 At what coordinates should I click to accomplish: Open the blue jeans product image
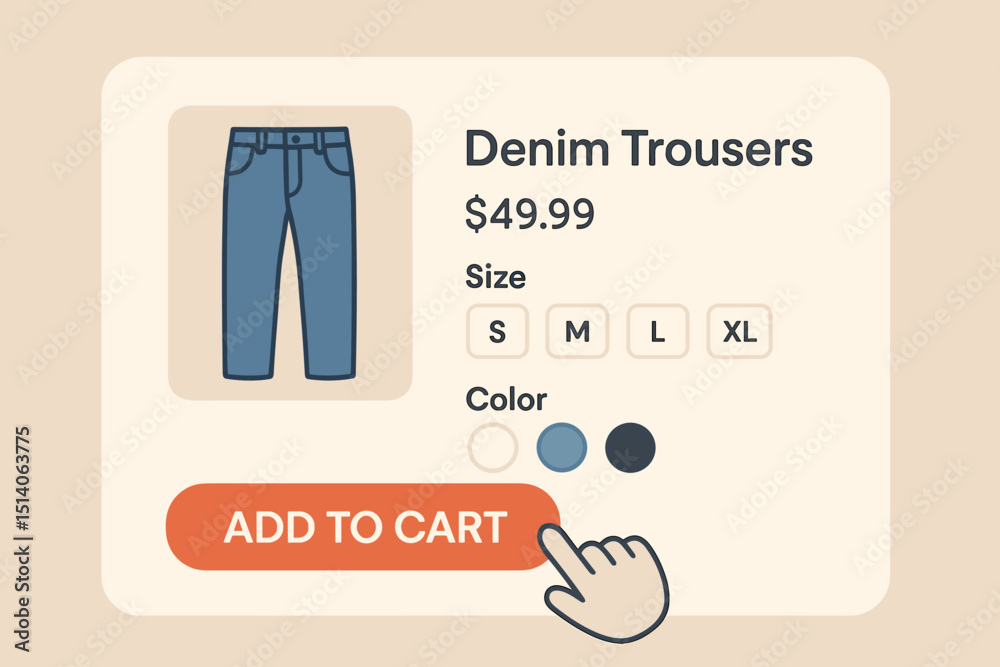click(x=289, y=253)
